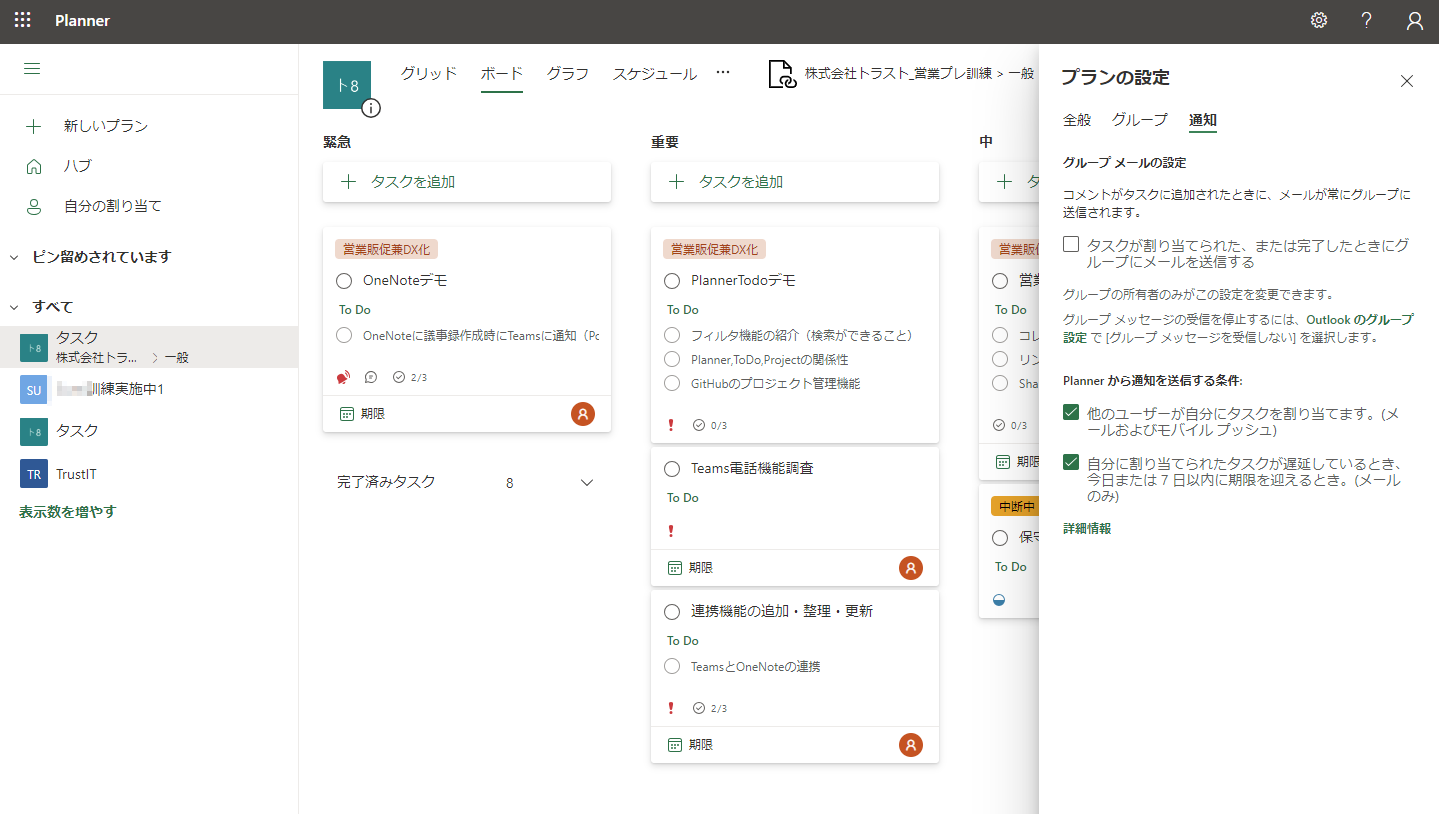Screen dimensions: 1439x814
Task: Click the plan info icon on plan tile
Action: pos(371,108)
